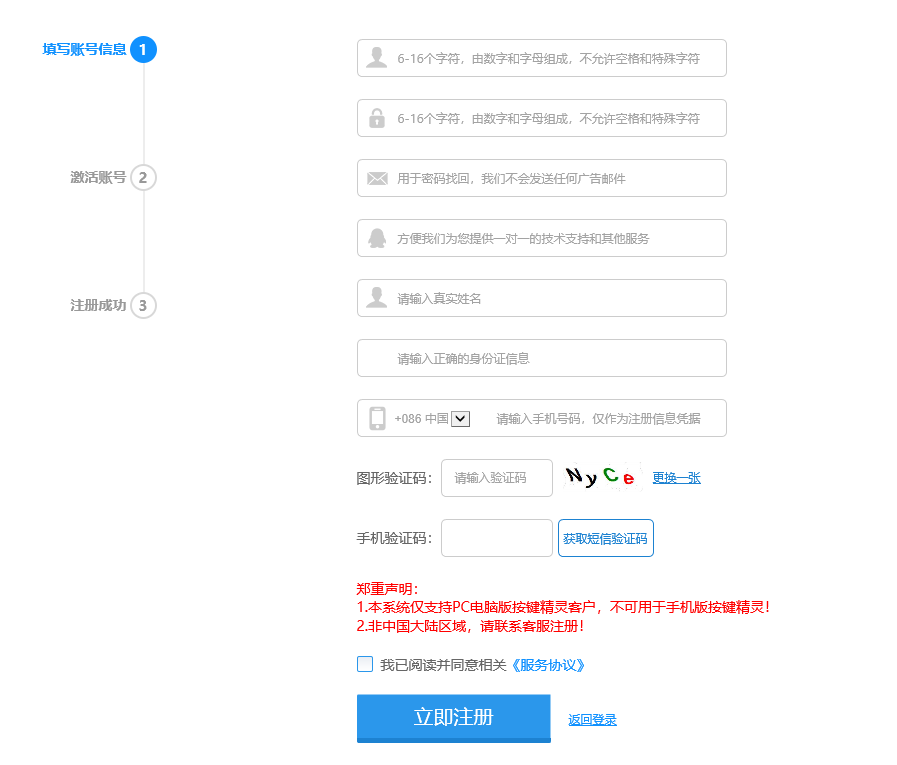Click the QQ penguin icon

[x=377, y=238]
